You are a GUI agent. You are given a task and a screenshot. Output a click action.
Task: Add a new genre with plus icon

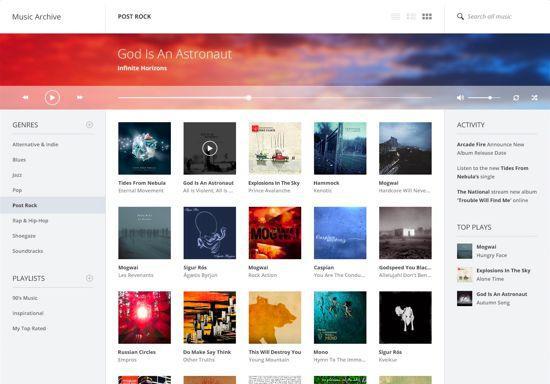pos(89,124)
